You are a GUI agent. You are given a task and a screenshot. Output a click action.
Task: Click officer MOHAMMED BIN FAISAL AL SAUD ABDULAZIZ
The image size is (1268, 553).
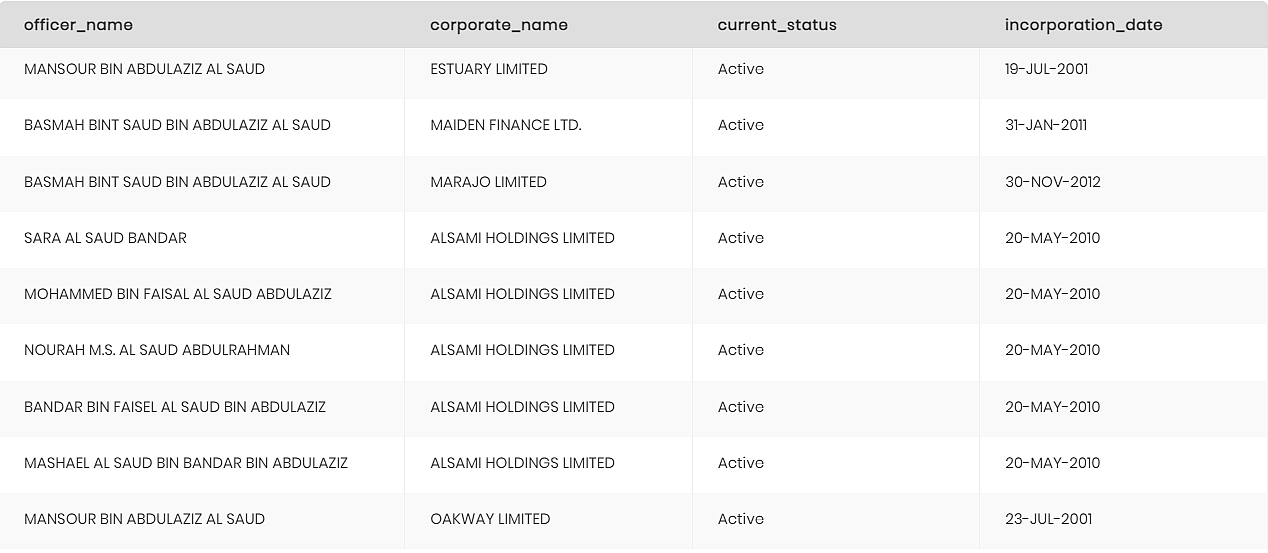(x=178, y=294)
